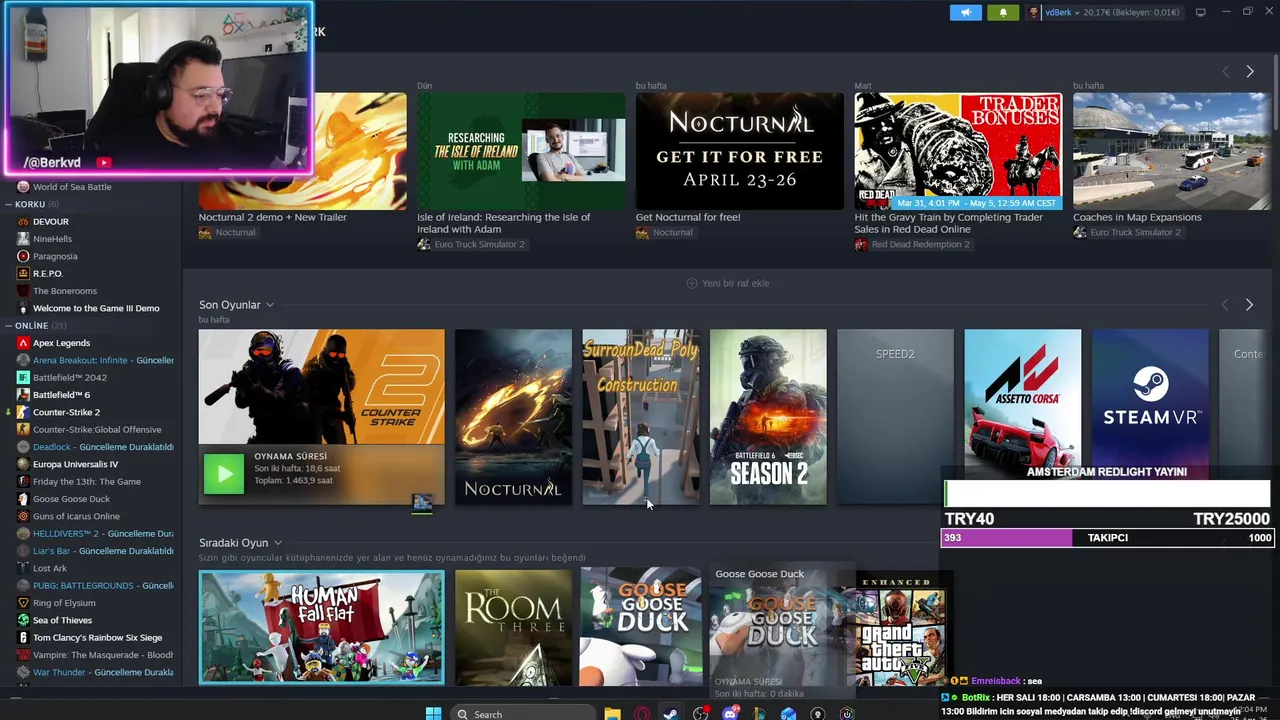
Task: Open Coaches in Map Expansions card
Action: (1172, 151)
